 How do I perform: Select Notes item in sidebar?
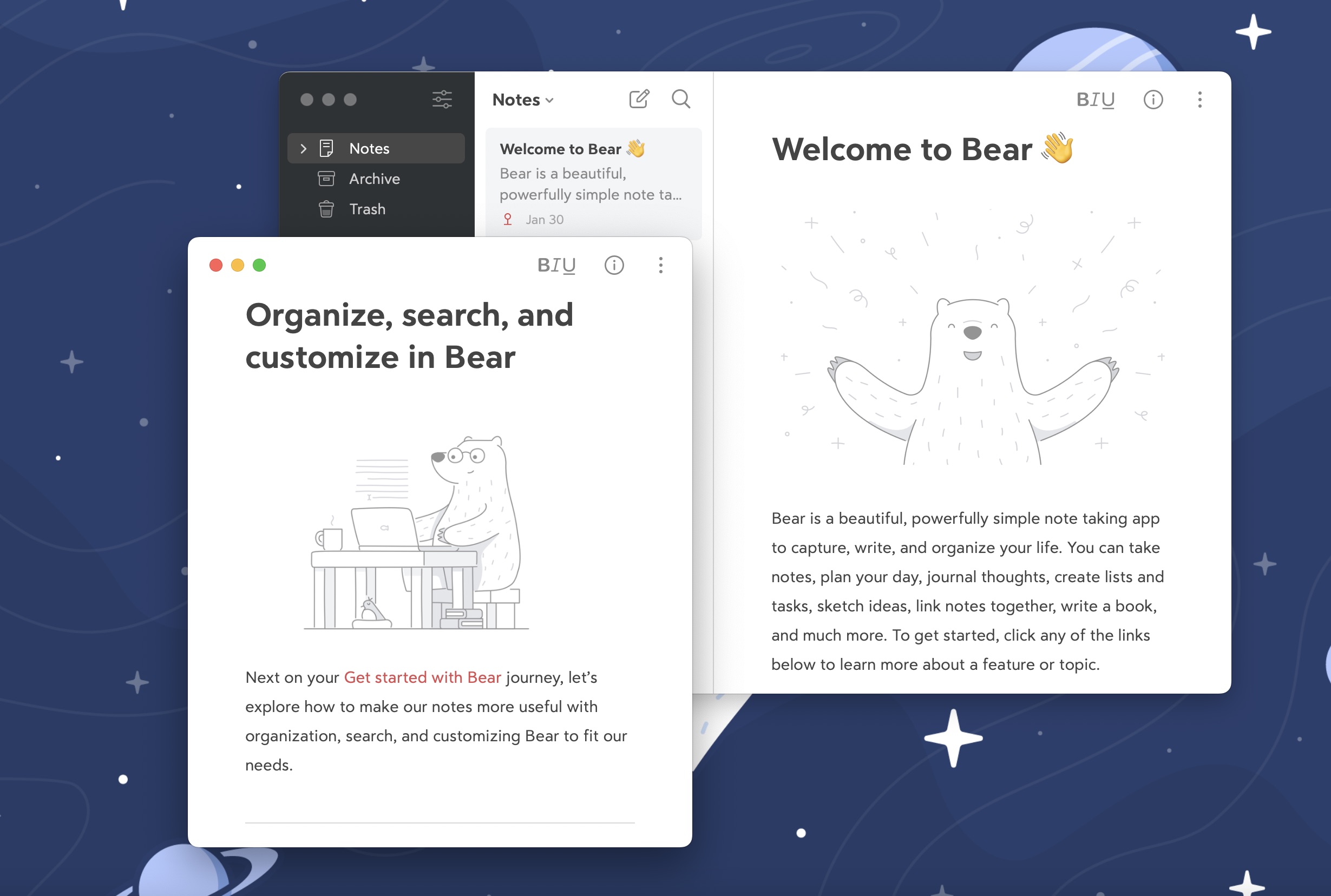coord(369,149)
